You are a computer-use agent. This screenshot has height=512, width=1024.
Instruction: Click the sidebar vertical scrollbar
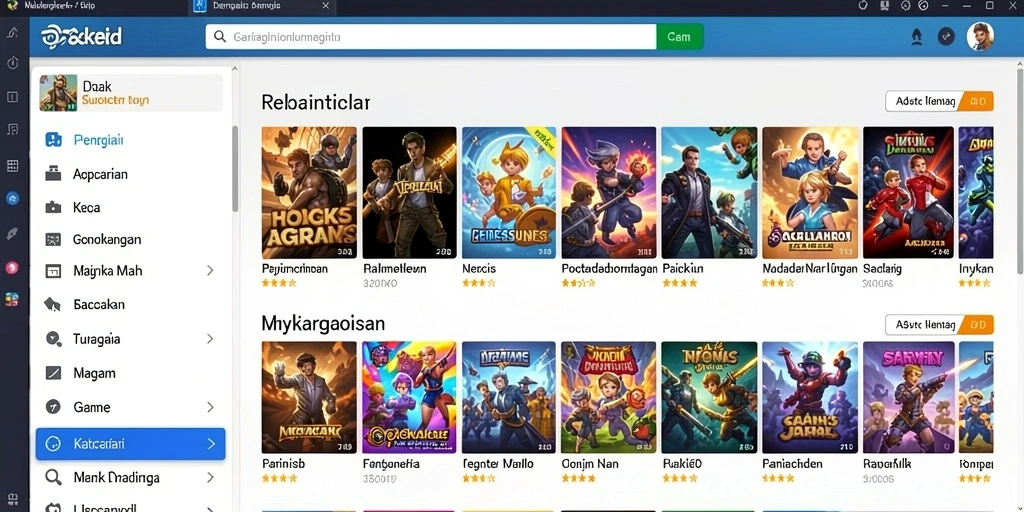point(235,168)
